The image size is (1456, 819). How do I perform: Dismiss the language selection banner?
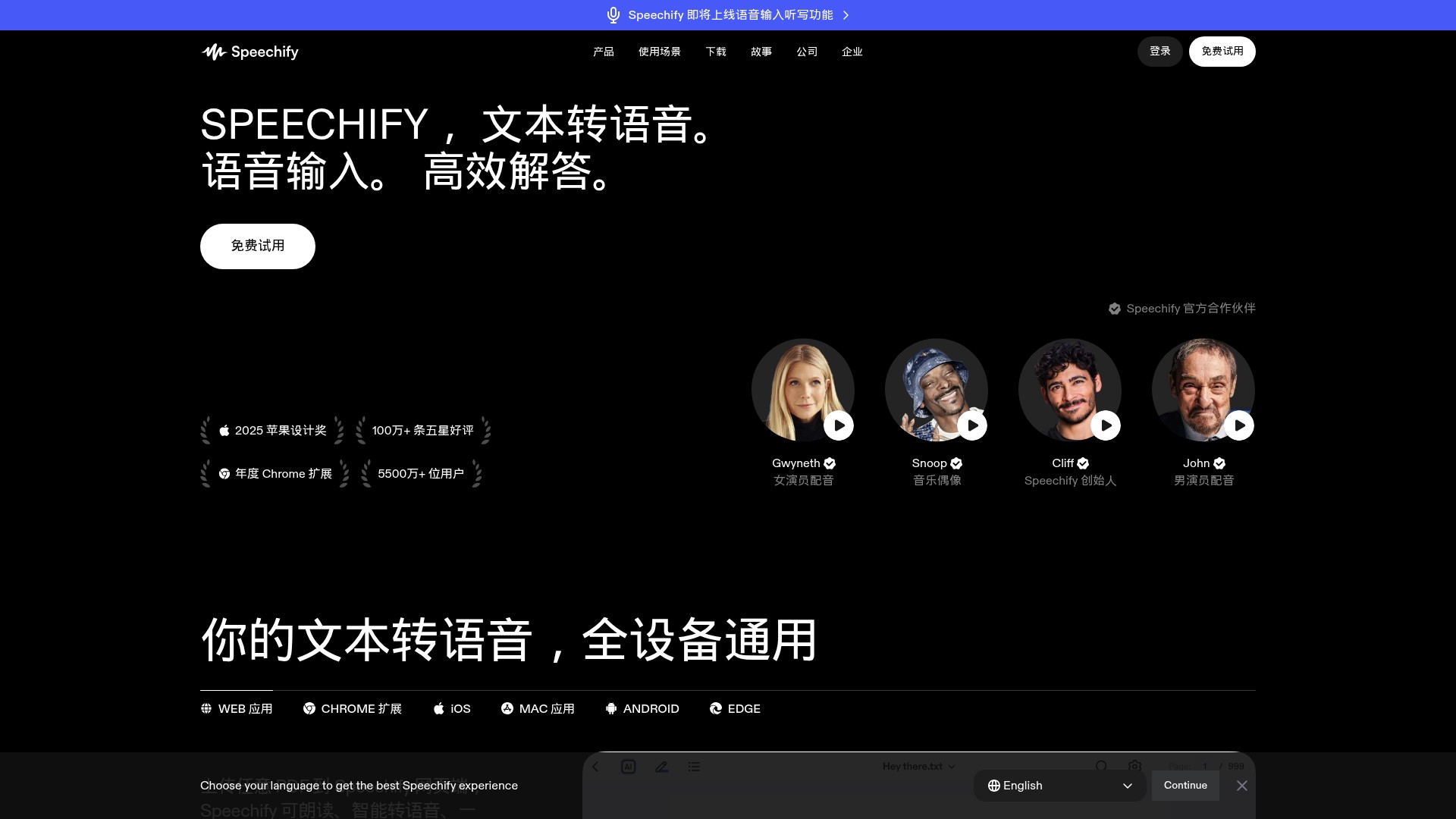[1241, 786]
